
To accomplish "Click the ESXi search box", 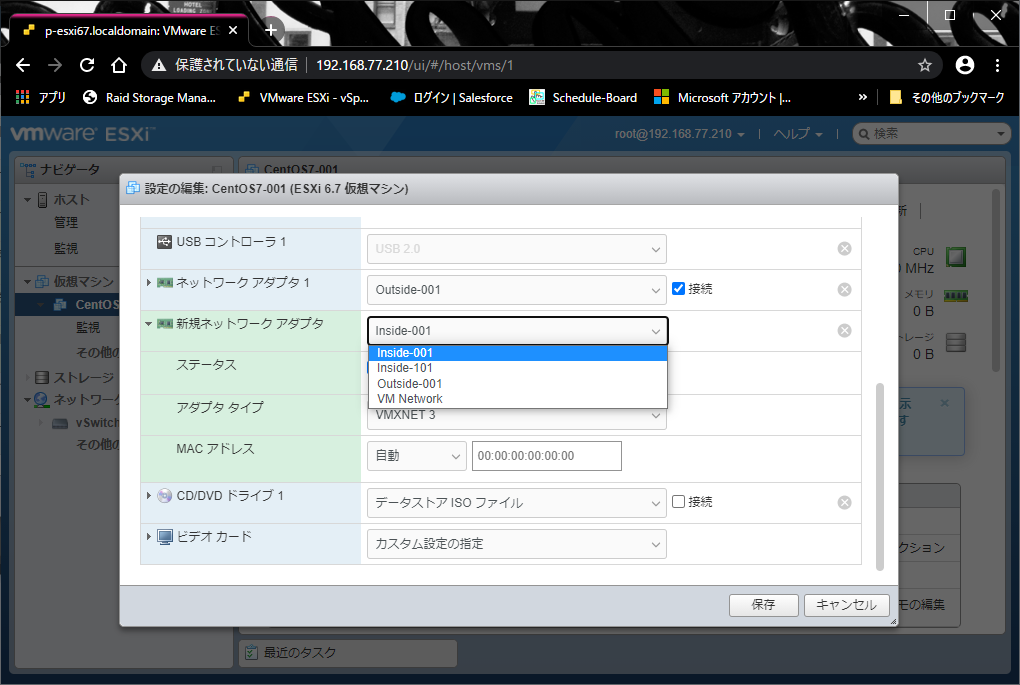I will pos(932,133).
